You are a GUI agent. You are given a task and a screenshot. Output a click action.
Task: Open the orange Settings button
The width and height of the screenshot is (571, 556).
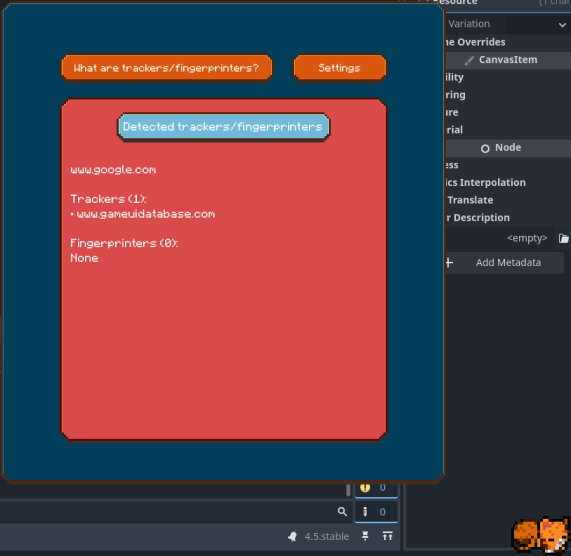339,68
